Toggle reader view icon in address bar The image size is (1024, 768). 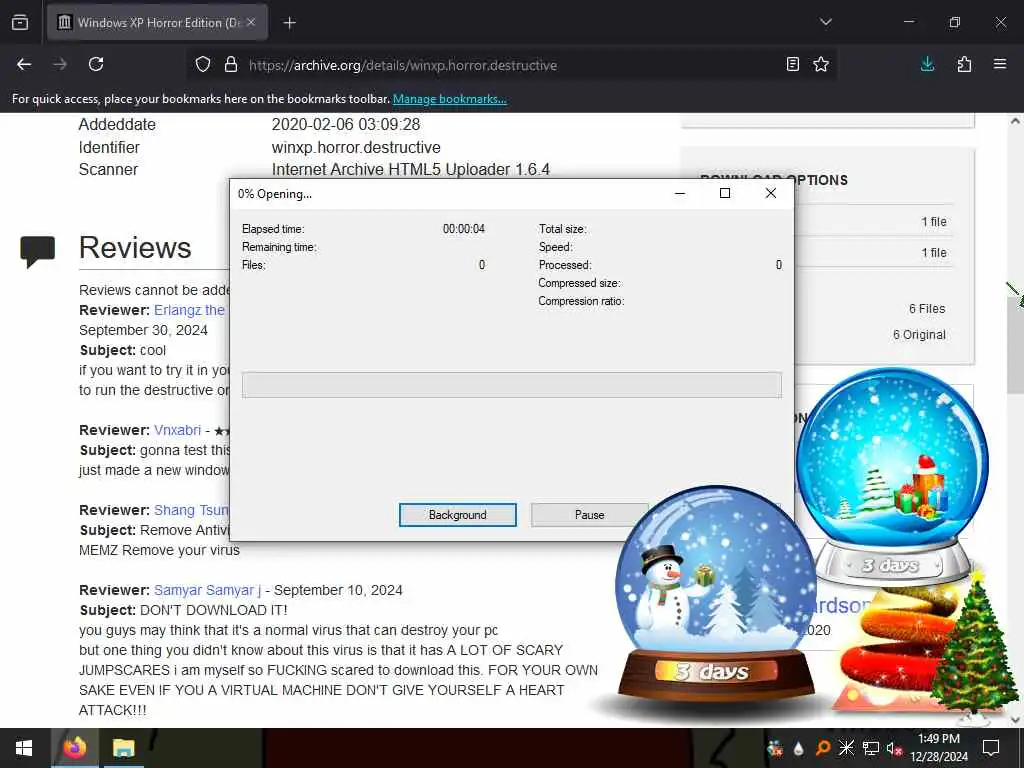coord(792,64)
